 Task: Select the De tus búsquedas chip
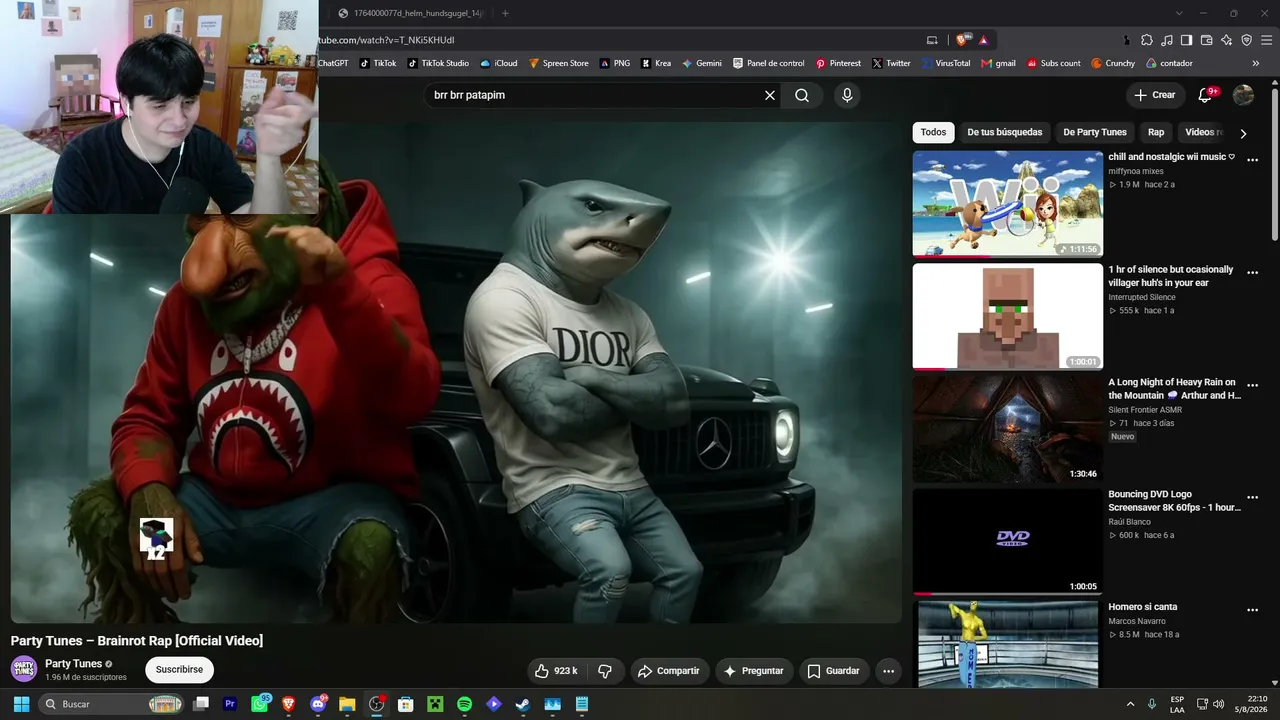click(1004, 132)
